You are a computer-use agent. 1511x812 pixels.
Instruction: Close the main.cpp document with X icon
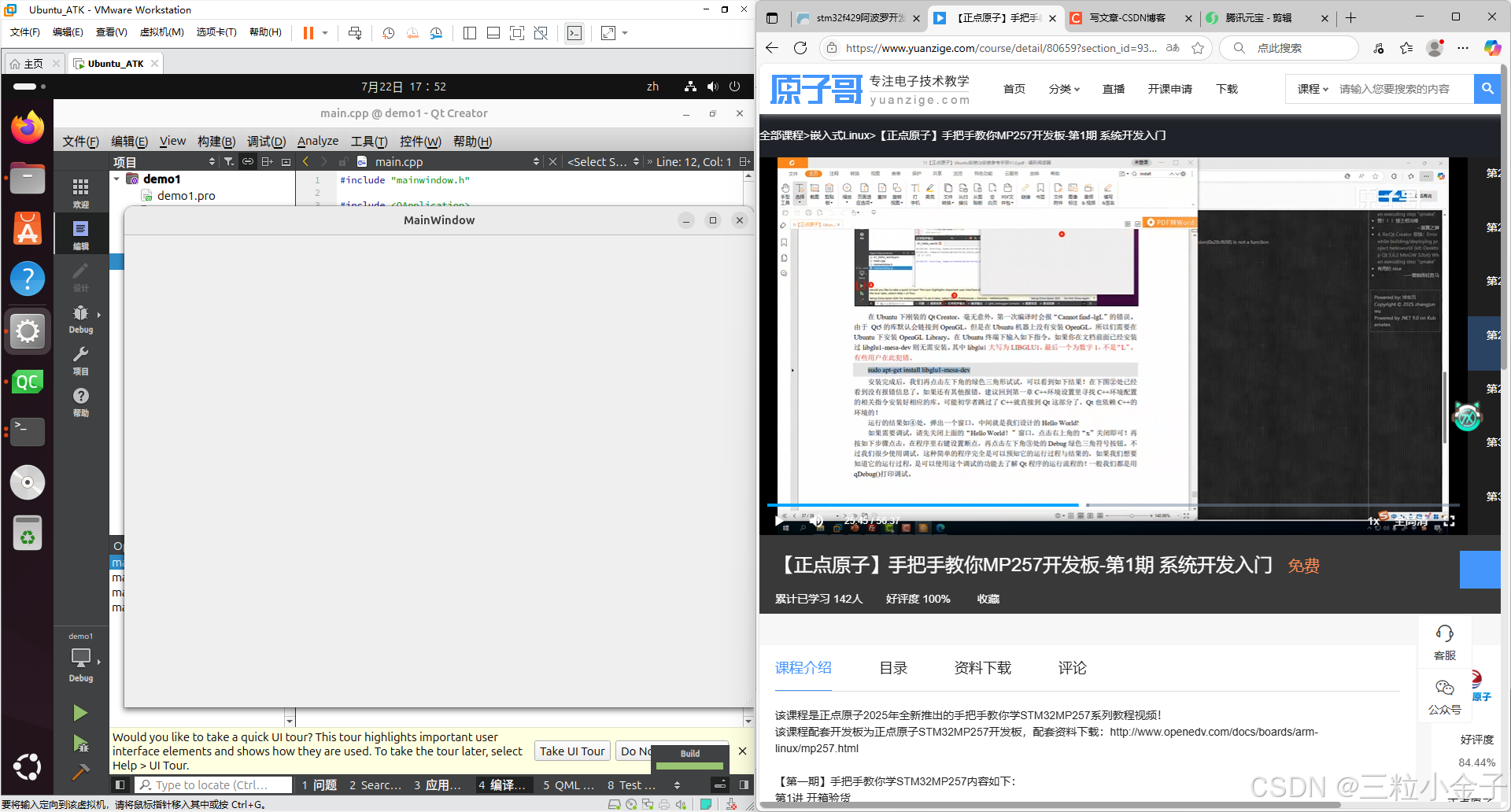tap(552, 161)
